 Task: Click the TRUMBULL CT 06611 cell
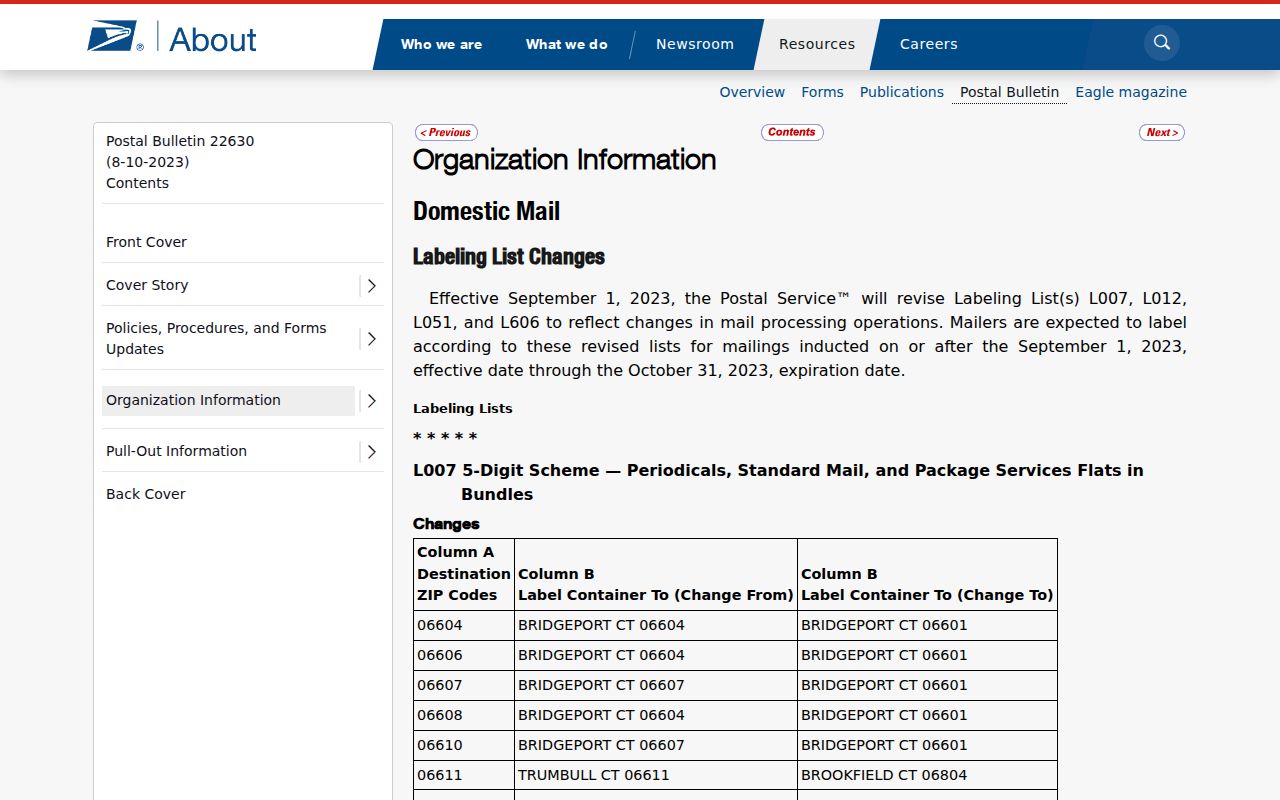pos(656,776)
